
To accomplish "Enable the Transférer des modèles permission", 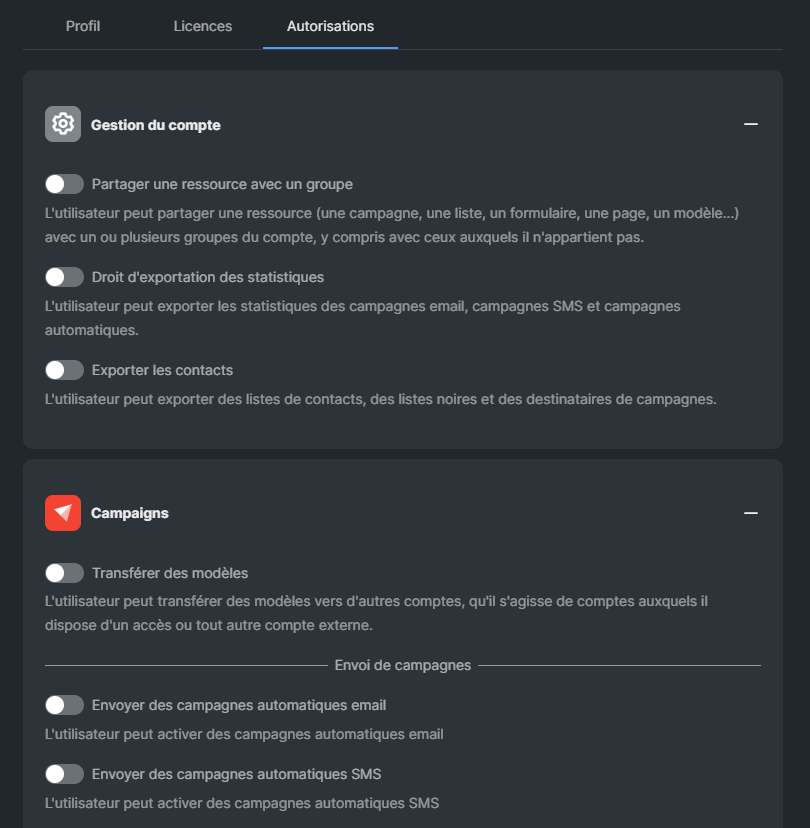I will tap(64, 572).
